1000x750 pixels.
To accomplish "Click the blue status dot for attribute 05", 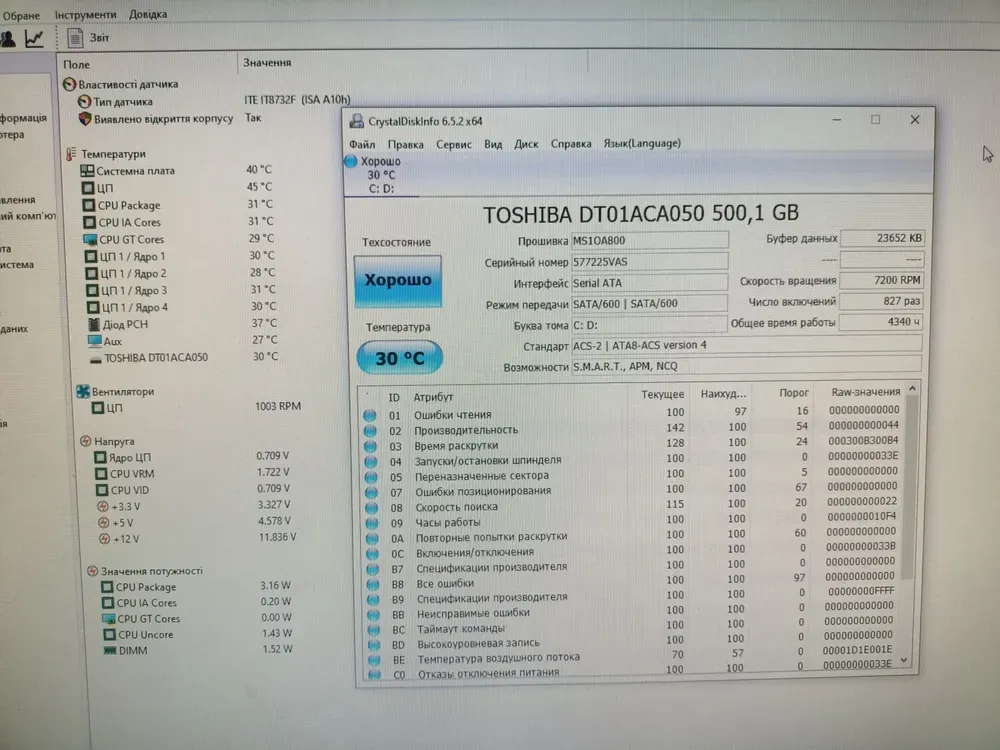I will [370, 476].
